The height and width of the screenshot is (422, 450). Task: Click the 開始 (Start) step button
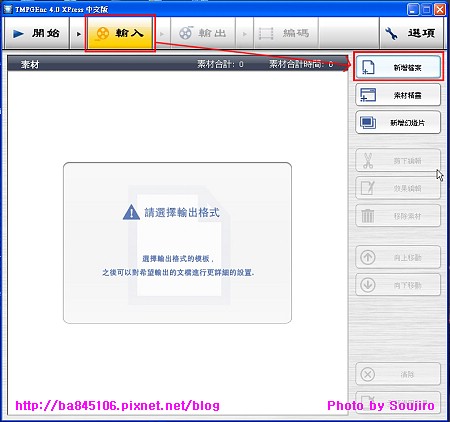[36, 33]
